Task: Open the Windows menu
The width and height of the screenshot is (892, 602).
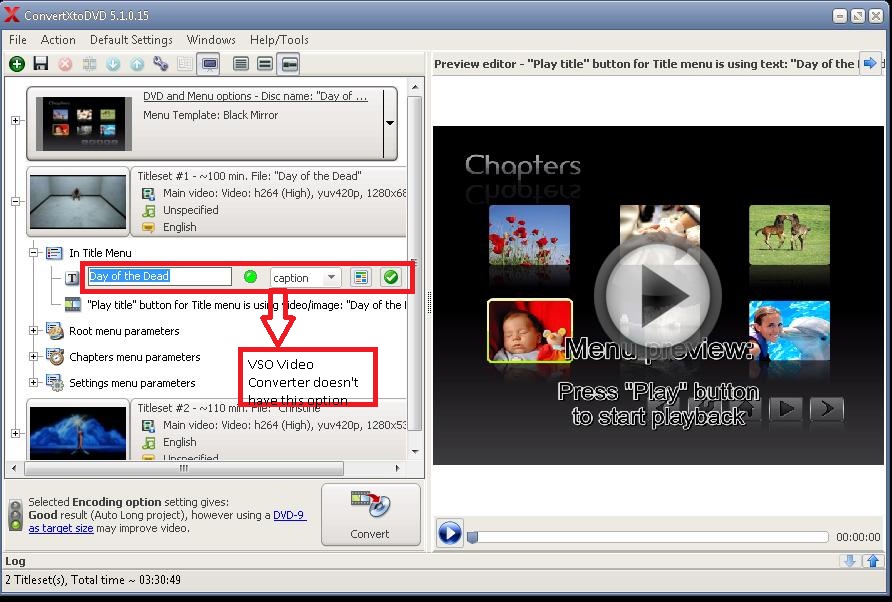Action: tap(211, 40)
